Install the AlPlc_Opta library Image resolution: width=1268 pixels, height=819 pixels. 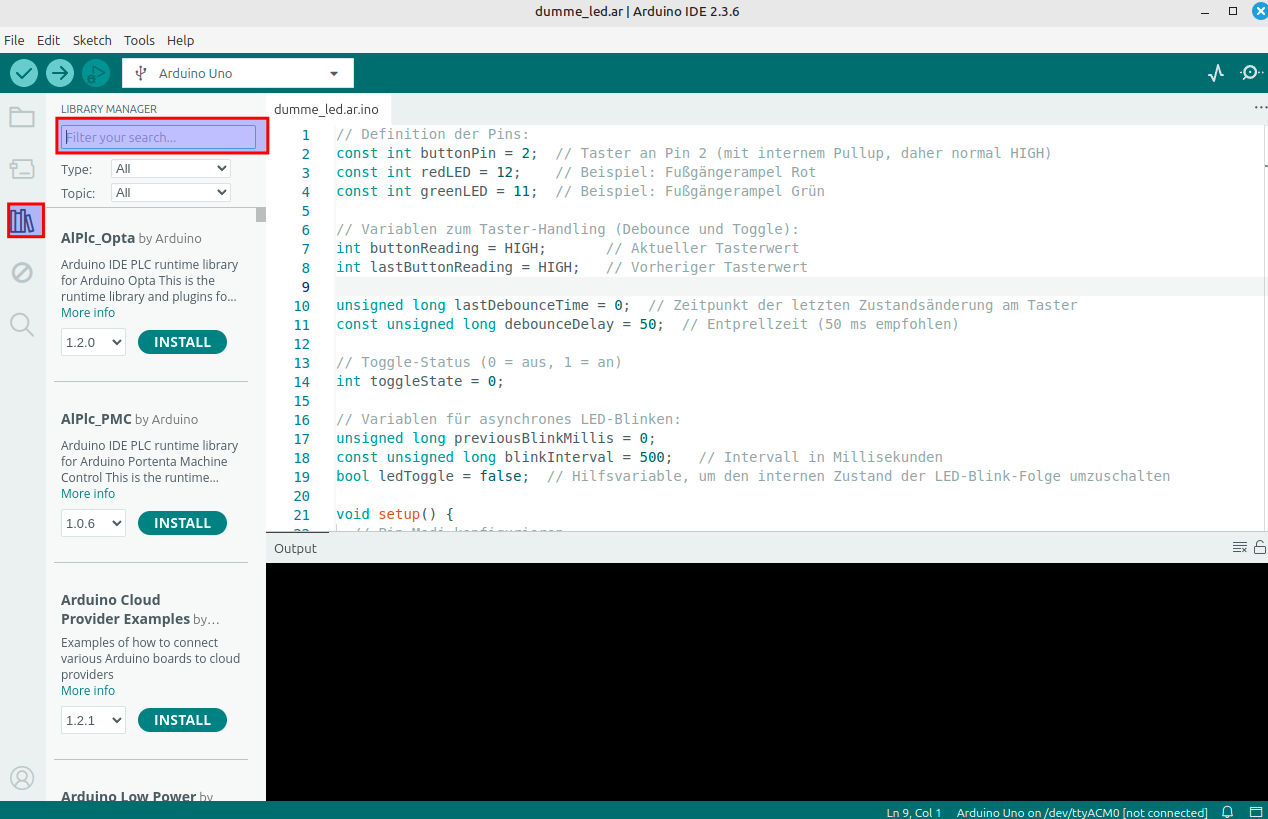click(182, 342)
